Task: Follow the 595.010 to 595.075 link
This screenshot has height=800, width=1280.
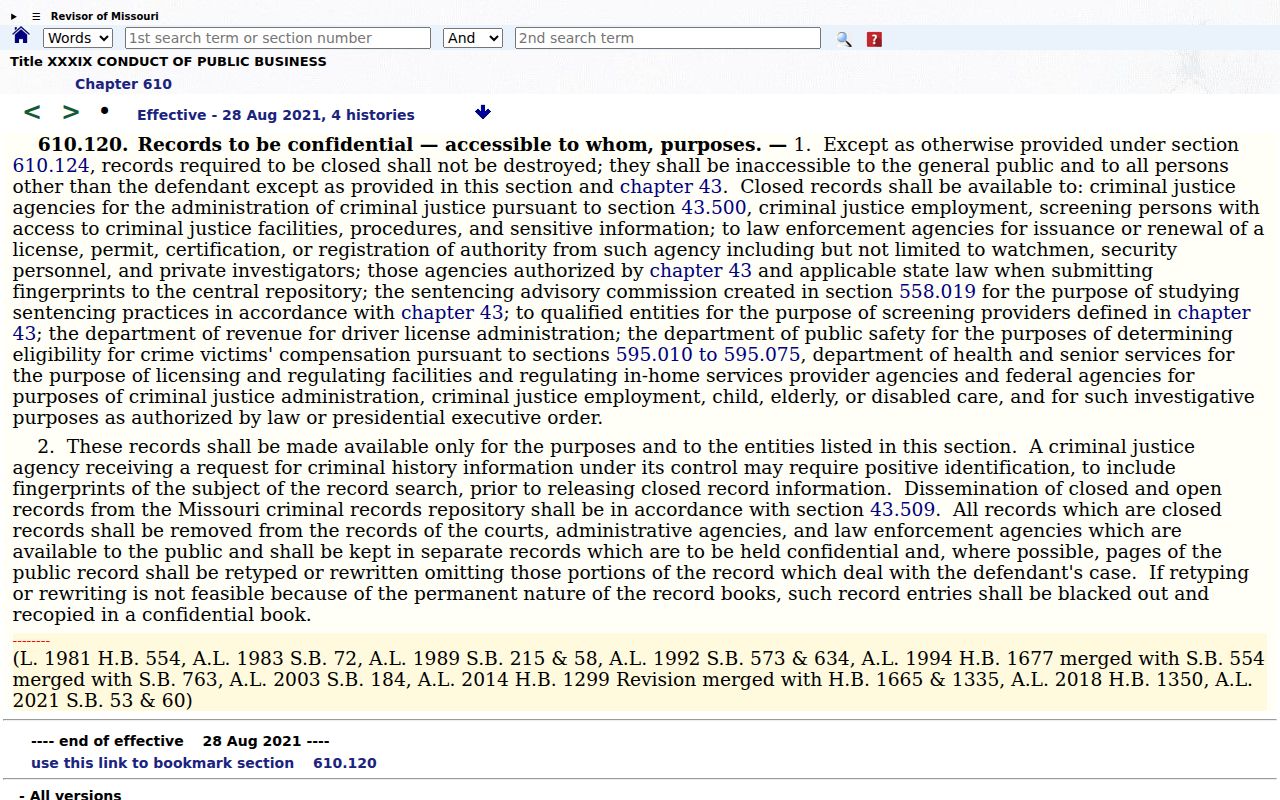Action: 708,355
